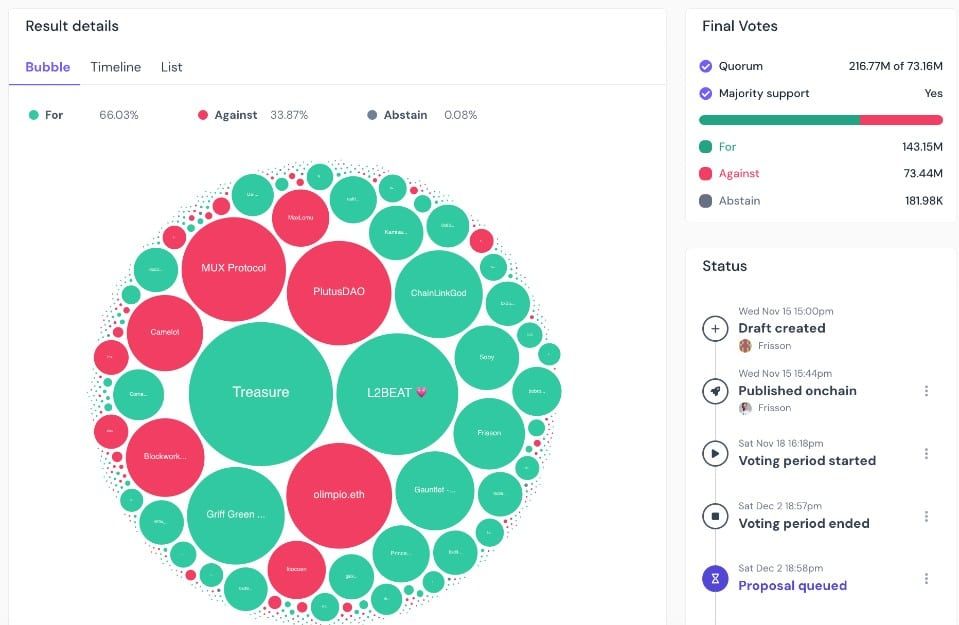Viewport: 959px width, 625px height.
Task: Switch to the Timeline tab
Action: 116,67
